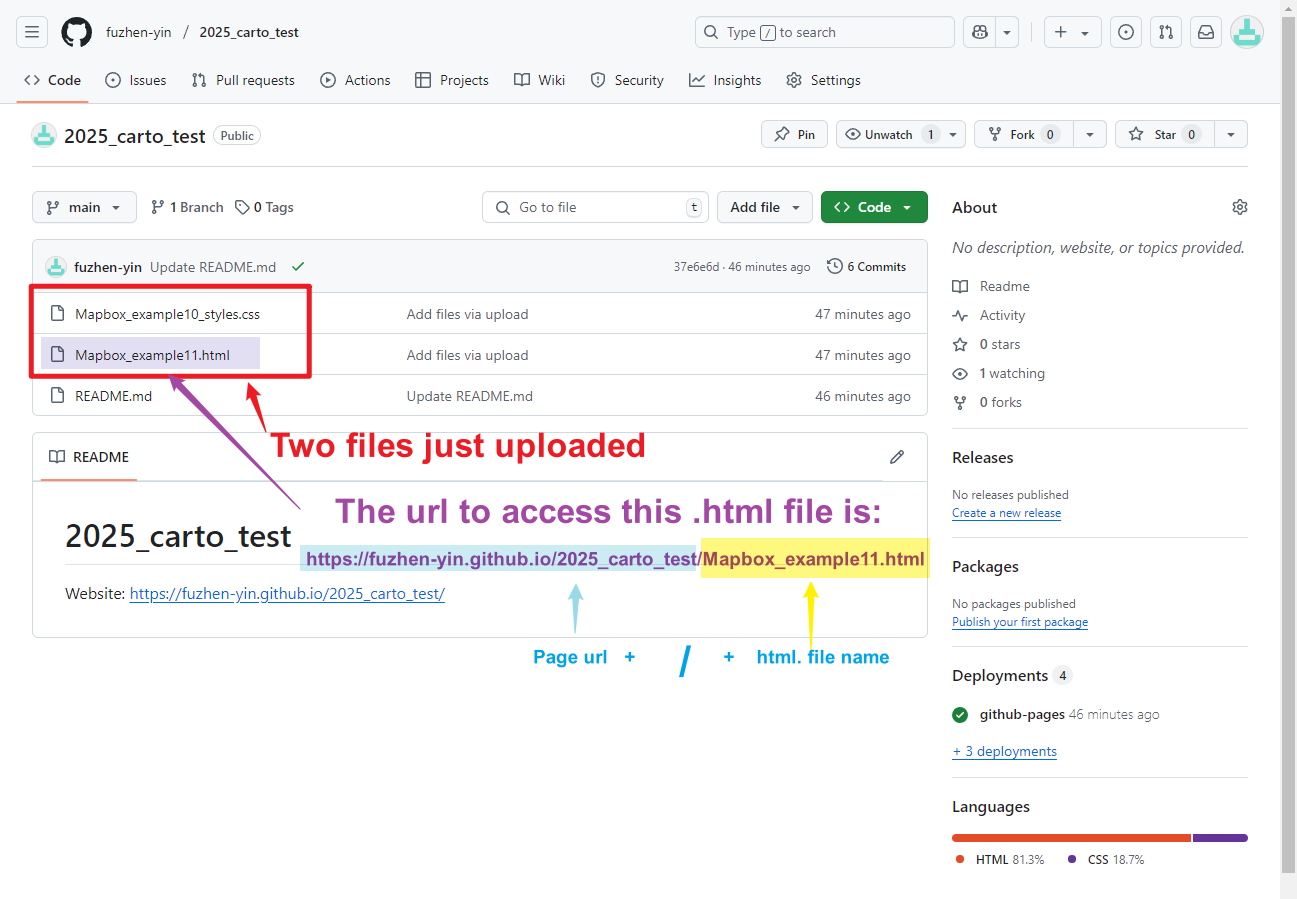Viewport: 1297px width, 899px height.
Task: Open the create new plus dropdown
Action: [1073, 32]
